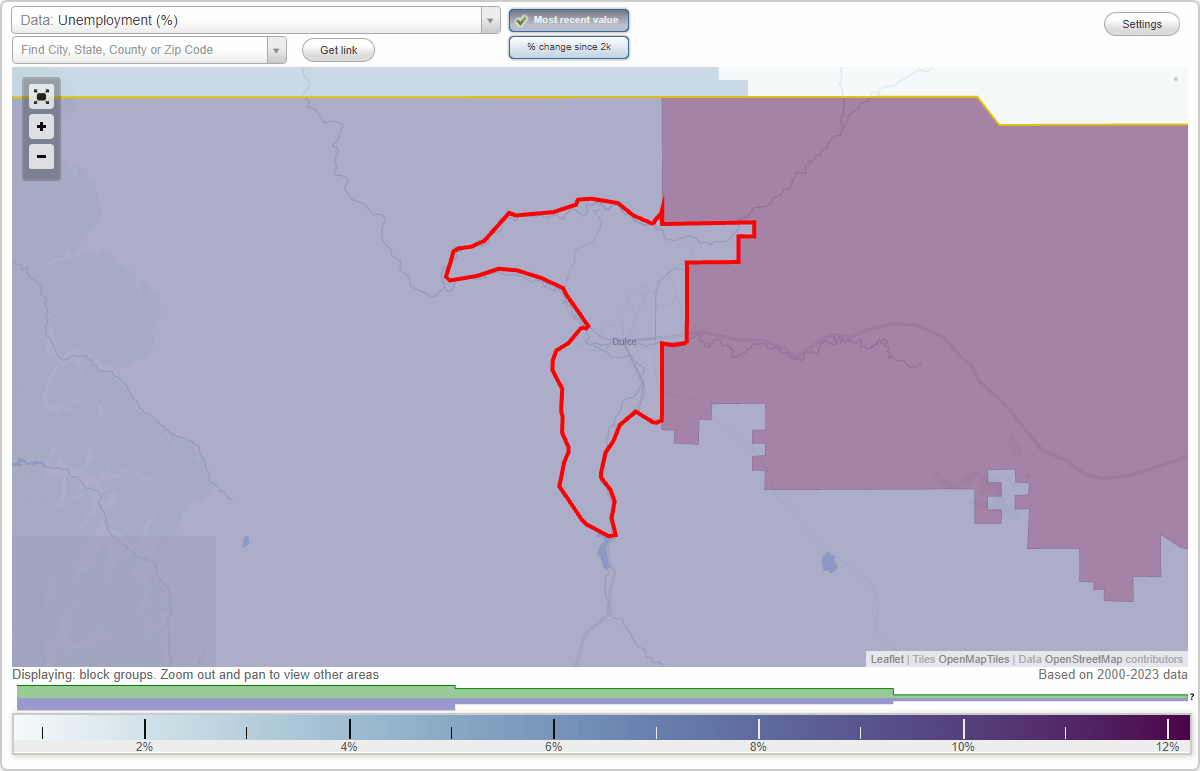Viewport: 1200px width, 771px height.
Task: Click the Find City search input field
Action: tap(140, 48)
